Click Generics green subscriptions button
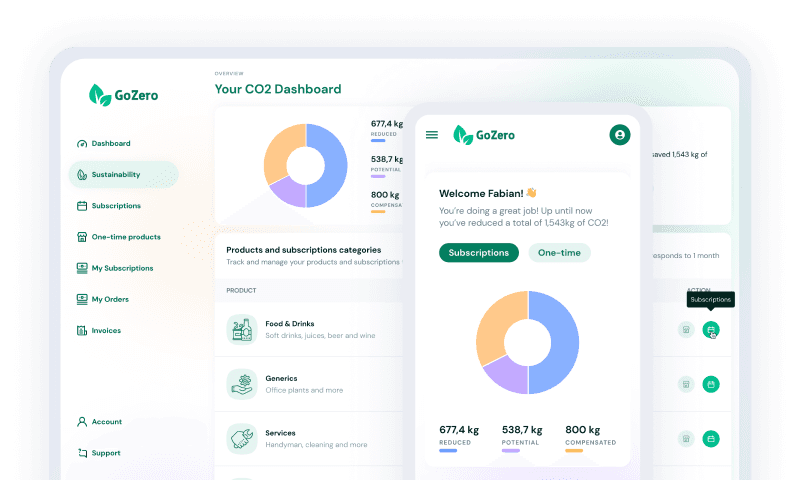This screenshot has width=800, height=480. coord(711,384)
